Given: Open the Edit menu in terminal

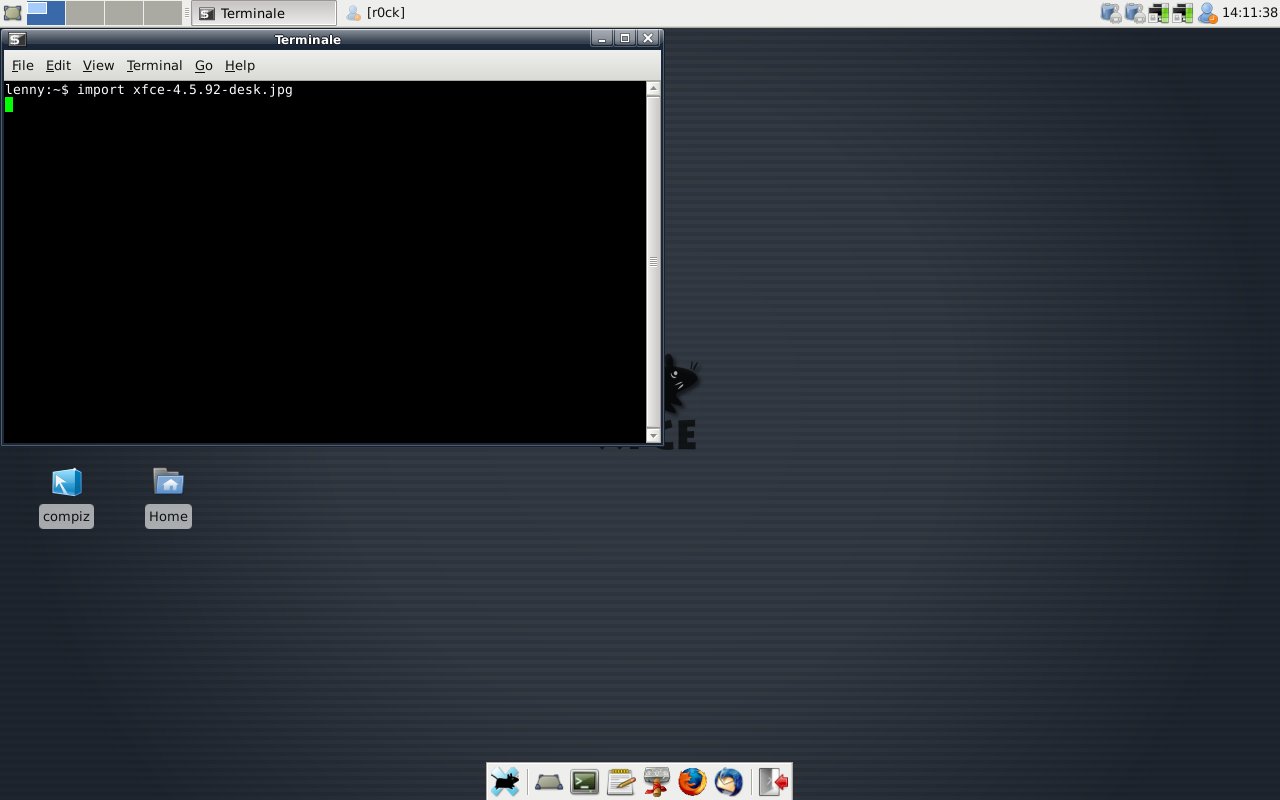Looking at the screenshot, I should [x=58, y=65].
